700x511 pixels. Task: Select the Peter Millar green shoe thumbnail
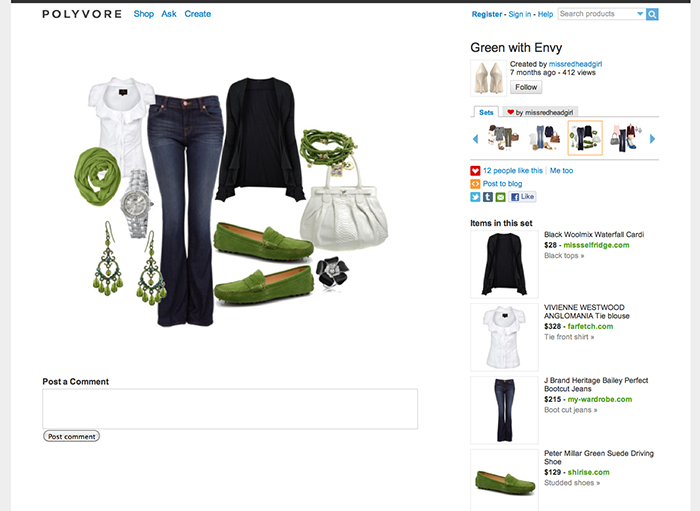pyautogui.click(x=504, y=481)
